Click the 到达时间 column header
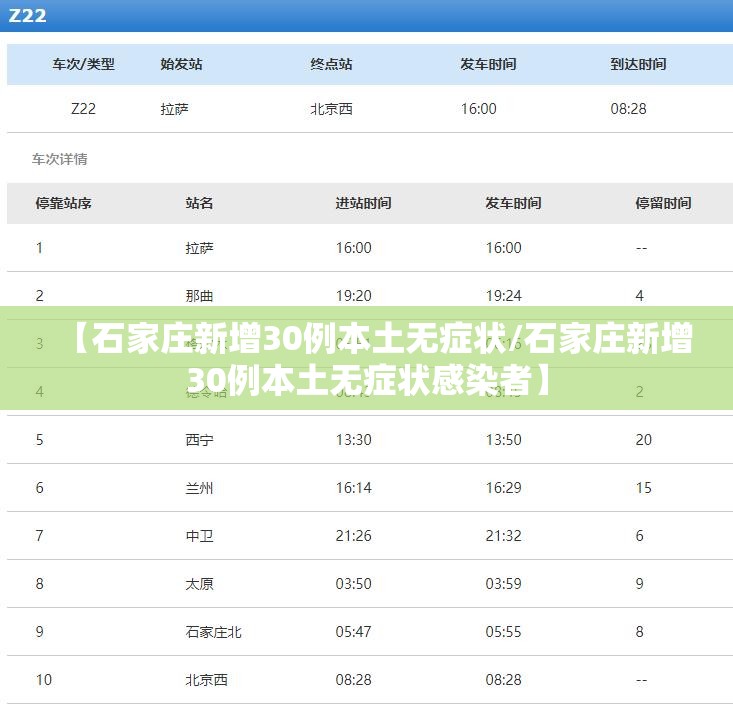 tap(639, 64)
